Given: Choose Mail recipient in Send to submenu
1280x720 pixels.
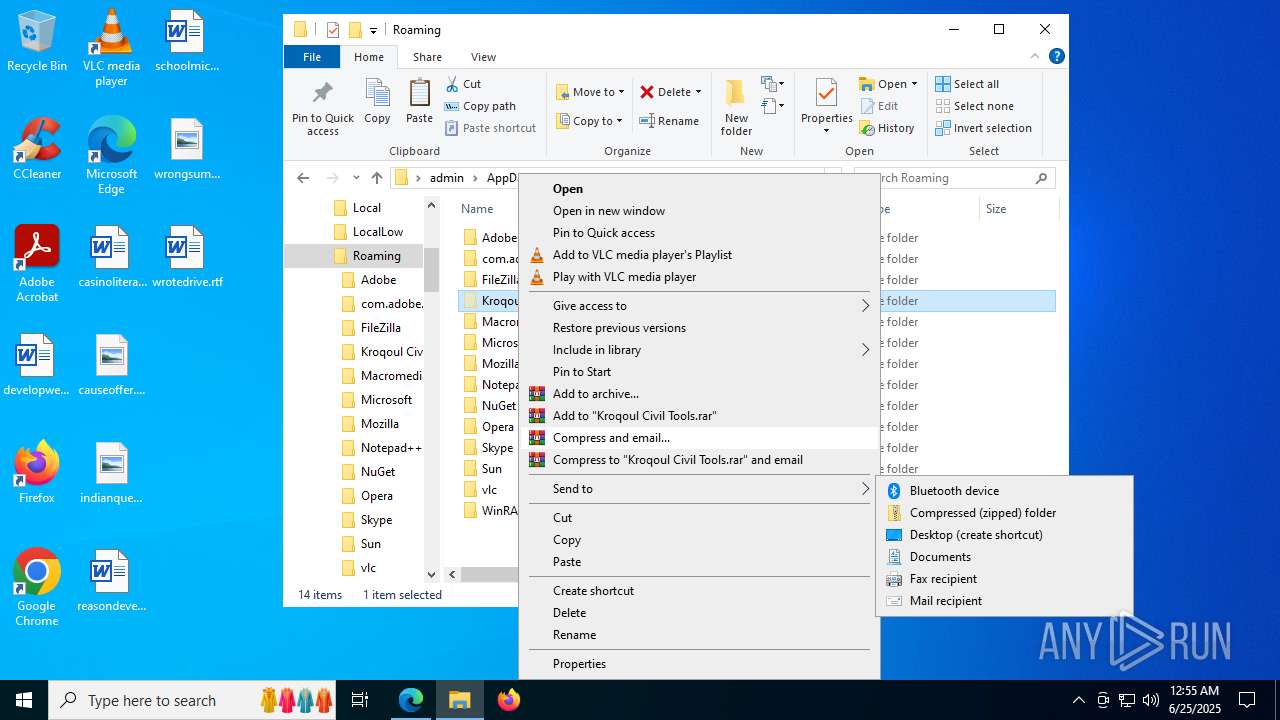Looking at the screenshot, I should [1004, 601].
